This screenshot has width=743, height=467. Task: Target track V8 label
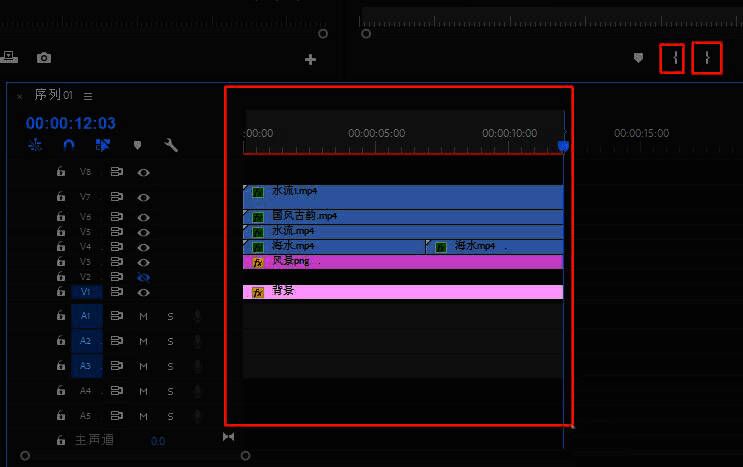[x=85, y=171]
